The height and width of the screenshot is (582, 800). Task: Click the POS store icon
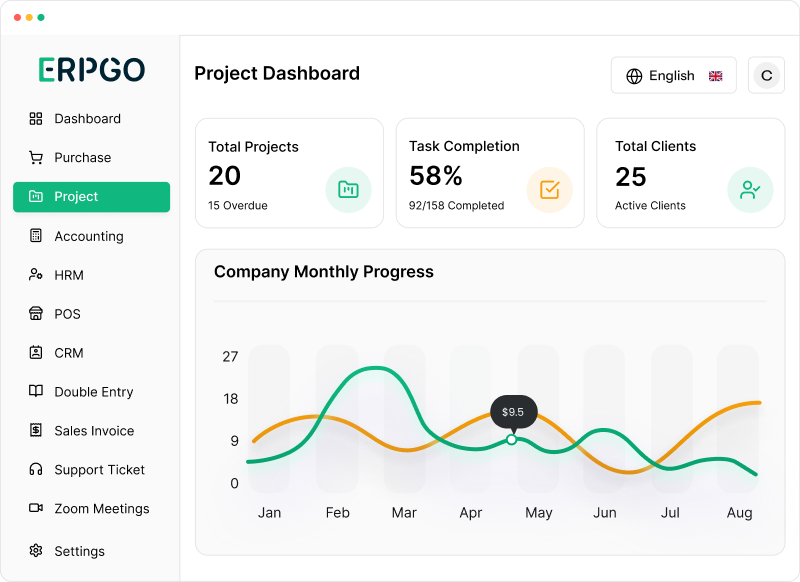[x=36, y=313]
